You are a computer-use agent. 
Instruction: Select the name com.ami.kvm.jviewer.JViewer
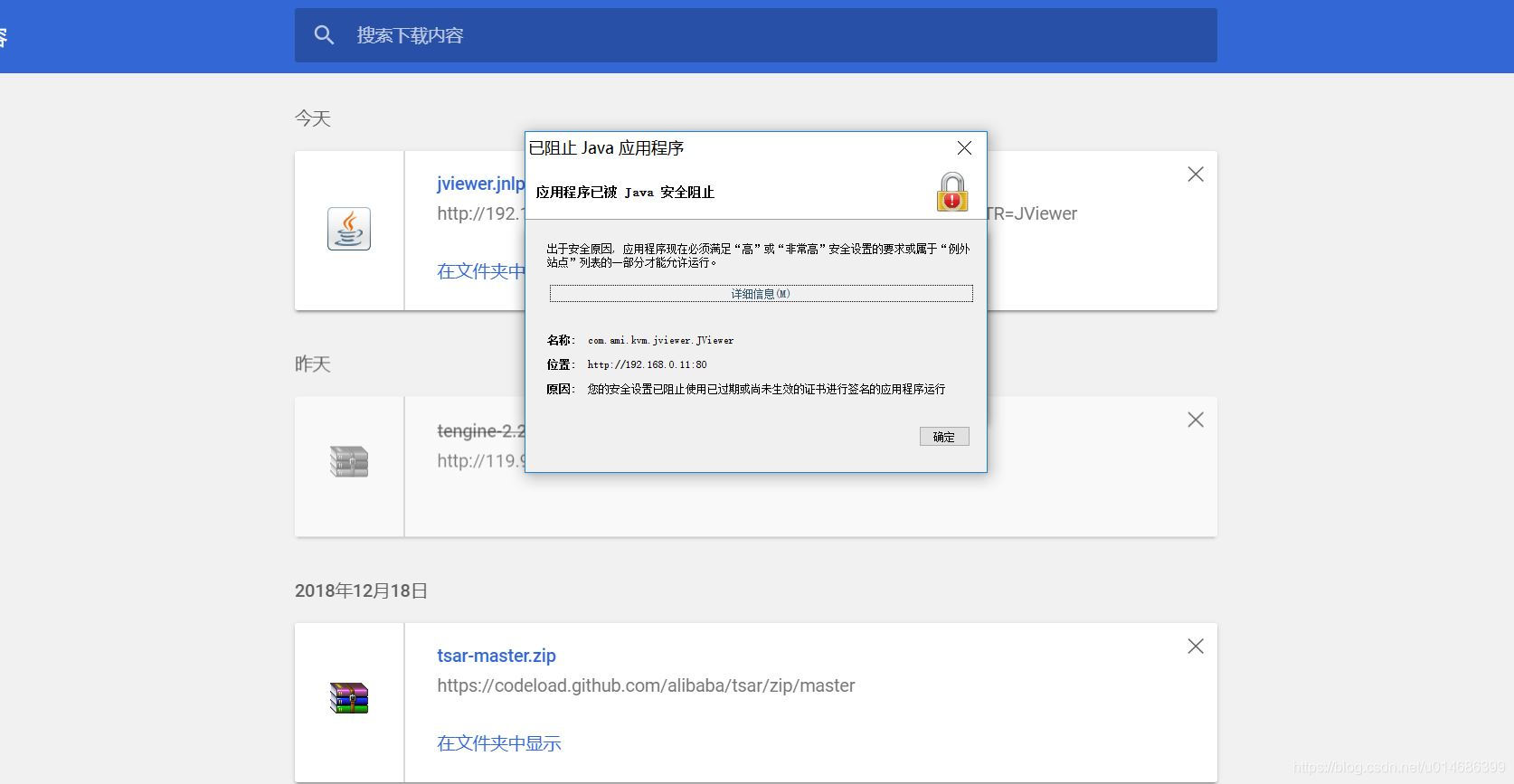point(660,341)
